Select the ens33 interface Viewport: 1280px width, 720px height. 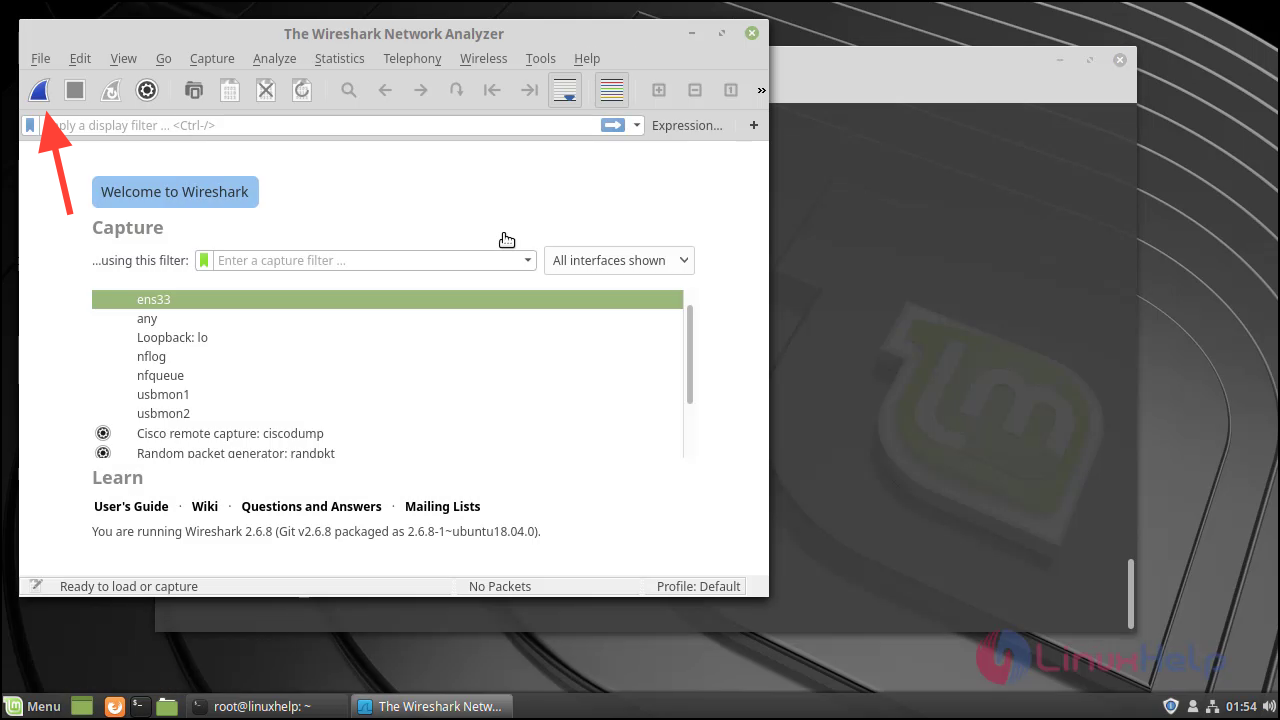click(153, 299)
